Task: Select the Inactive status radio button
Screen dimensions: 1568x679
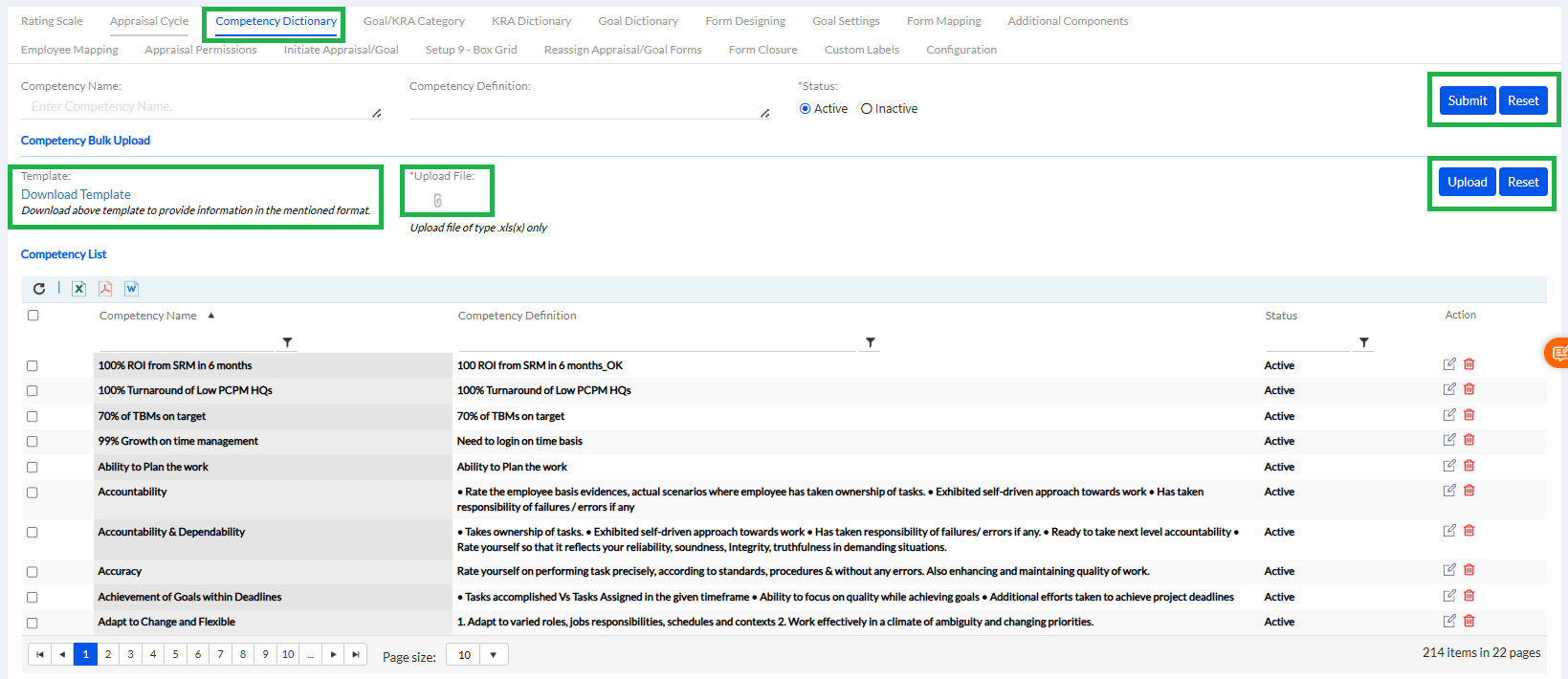Action: (x=867, y=109)
